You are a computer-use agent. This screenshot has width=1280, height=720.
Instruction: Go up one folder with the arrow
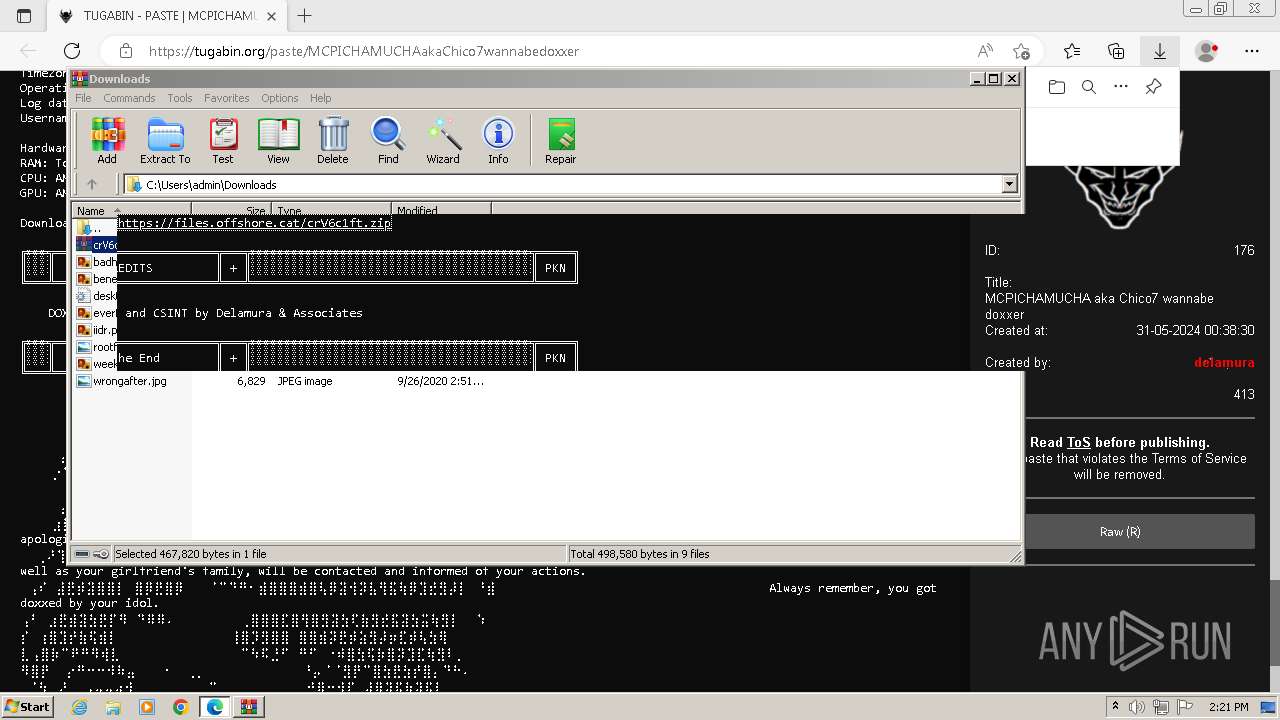point(92,184)
